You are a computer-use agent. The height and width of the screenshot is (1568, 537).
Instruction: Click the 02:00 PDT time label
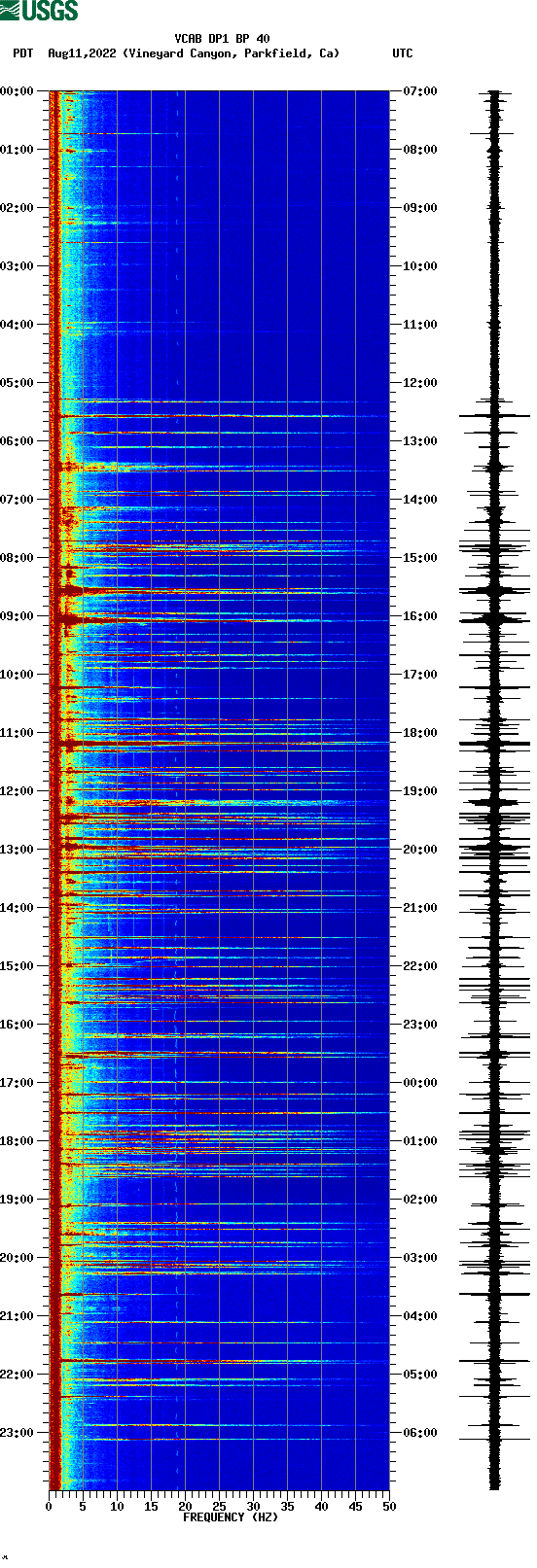(x=17, y=208)
